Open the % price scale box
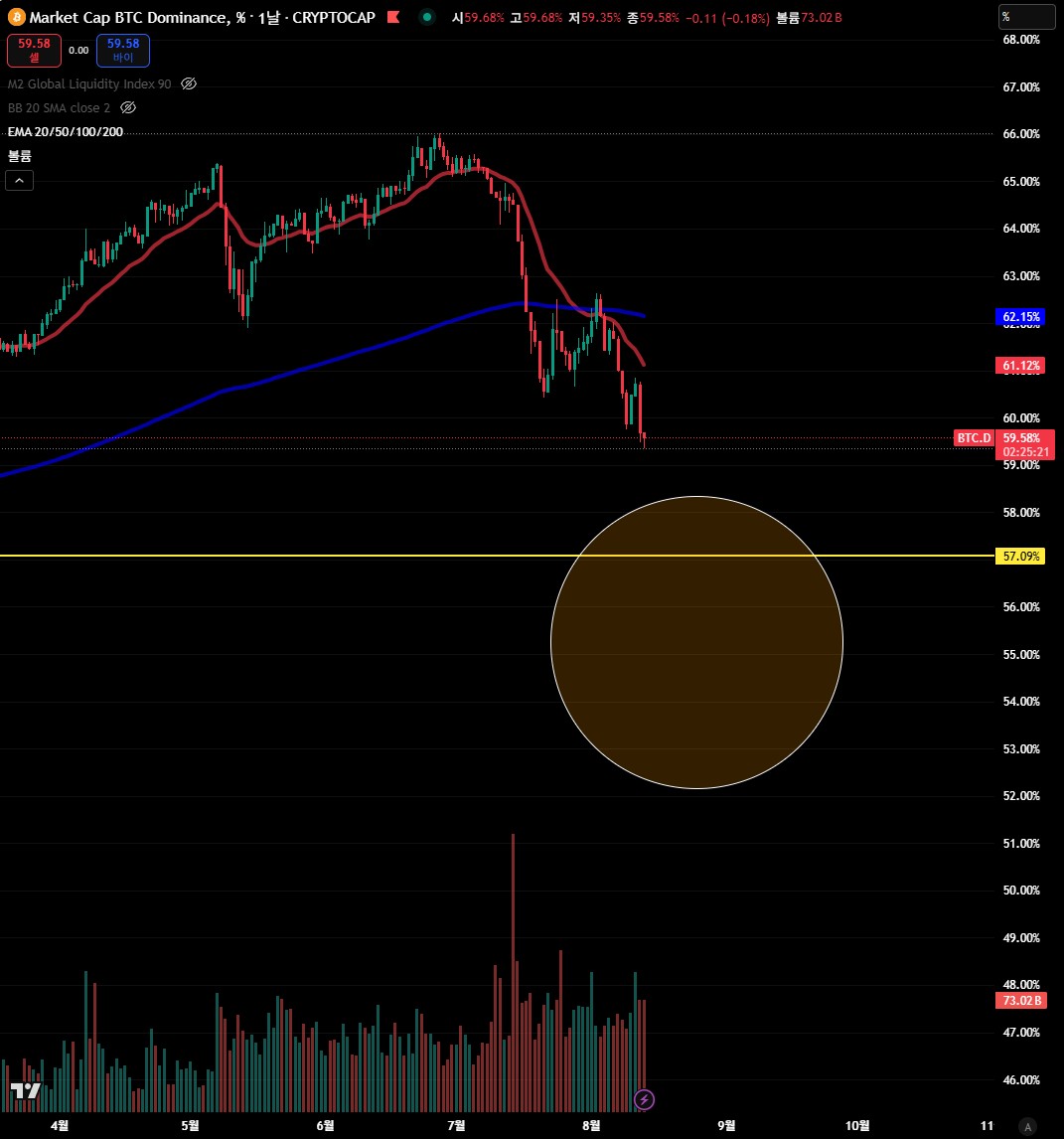 pos(1027,17)
